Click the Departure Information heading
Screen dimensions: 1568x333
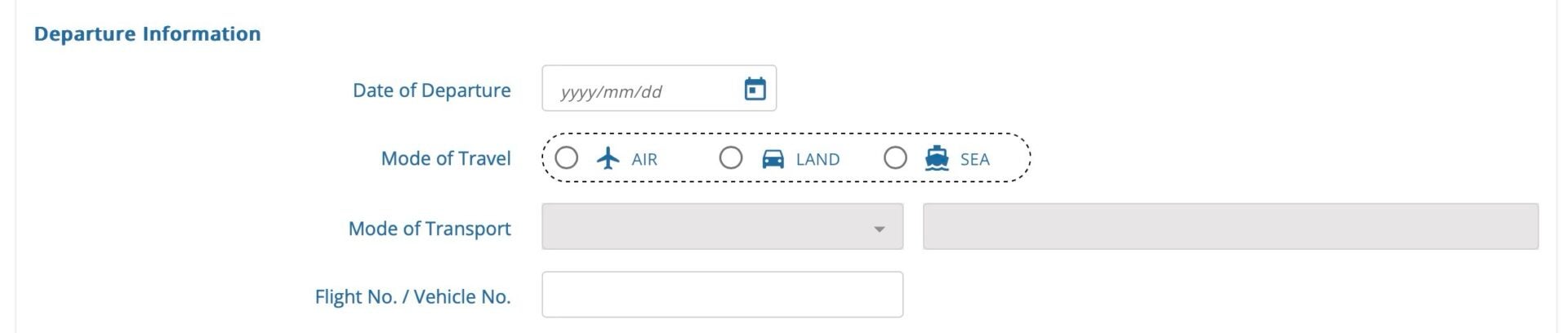[x=148, y=33]
